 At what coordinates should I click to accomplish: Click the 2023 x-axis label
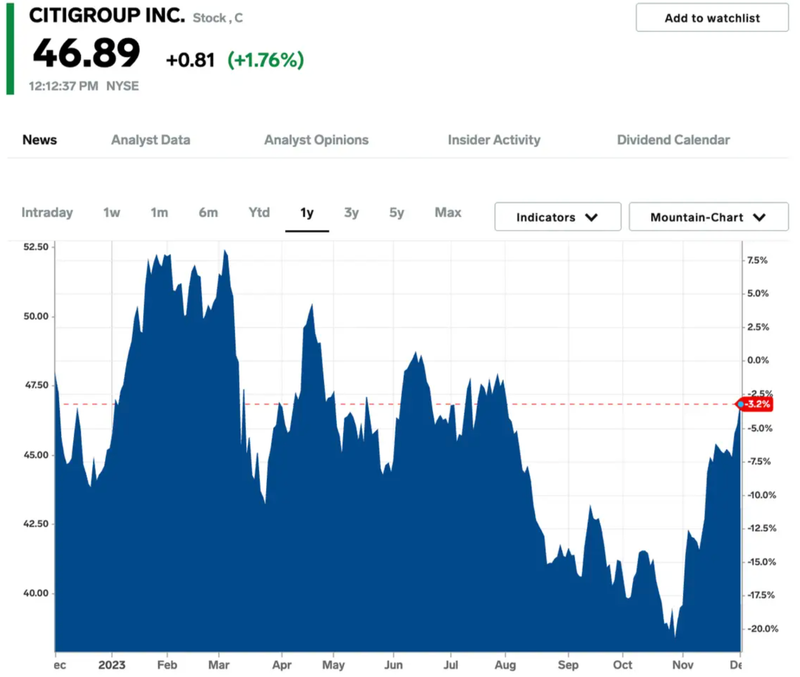pyautogui.click(x=112, y=665)
